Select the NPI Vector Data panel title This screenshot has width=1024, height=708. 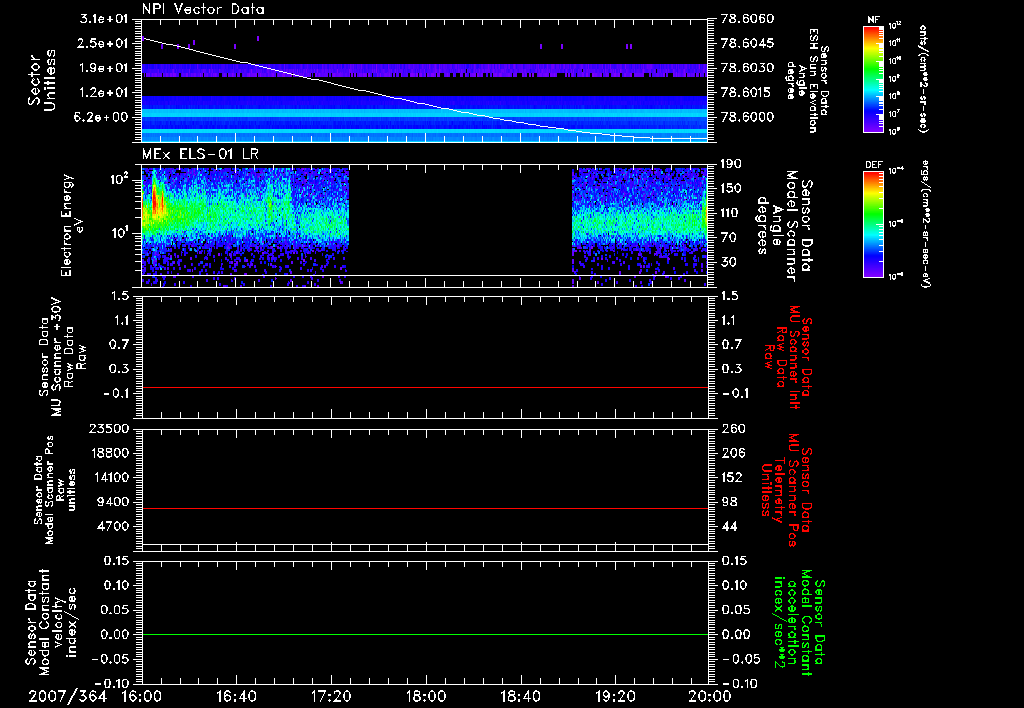[203, 9]
